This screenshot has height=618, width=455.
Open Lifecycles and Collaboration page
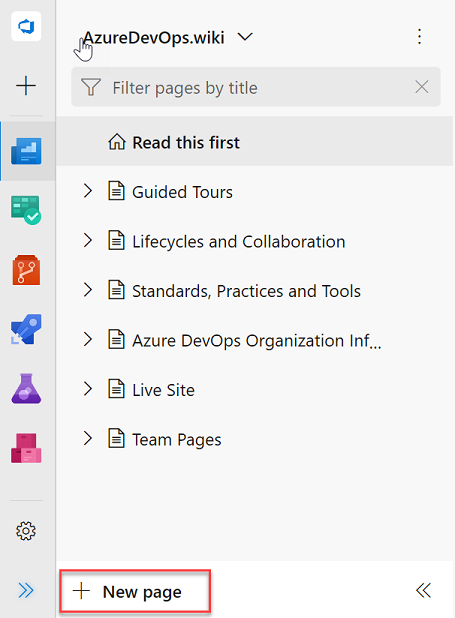(x=239, y=241)
